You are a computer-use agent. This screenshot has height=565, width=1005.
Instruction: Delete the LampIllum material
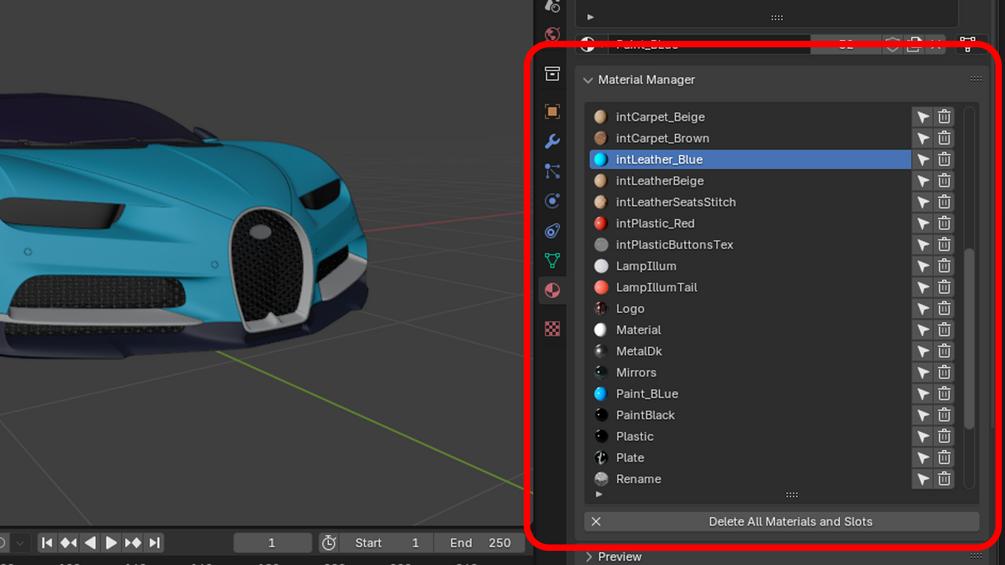point(944,266)
